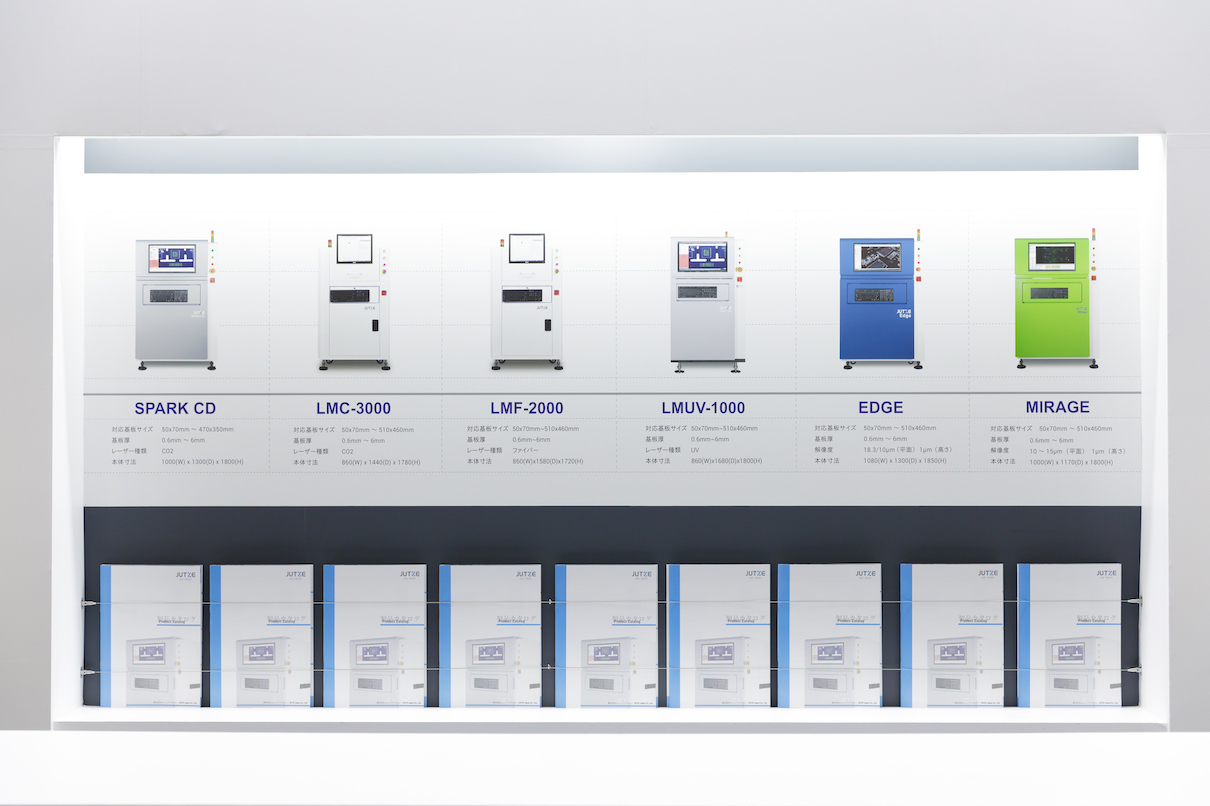Click the 対応基板サイズ label under SPARK CD
This screenshot has height=806, width=1210.
[133, 429]
